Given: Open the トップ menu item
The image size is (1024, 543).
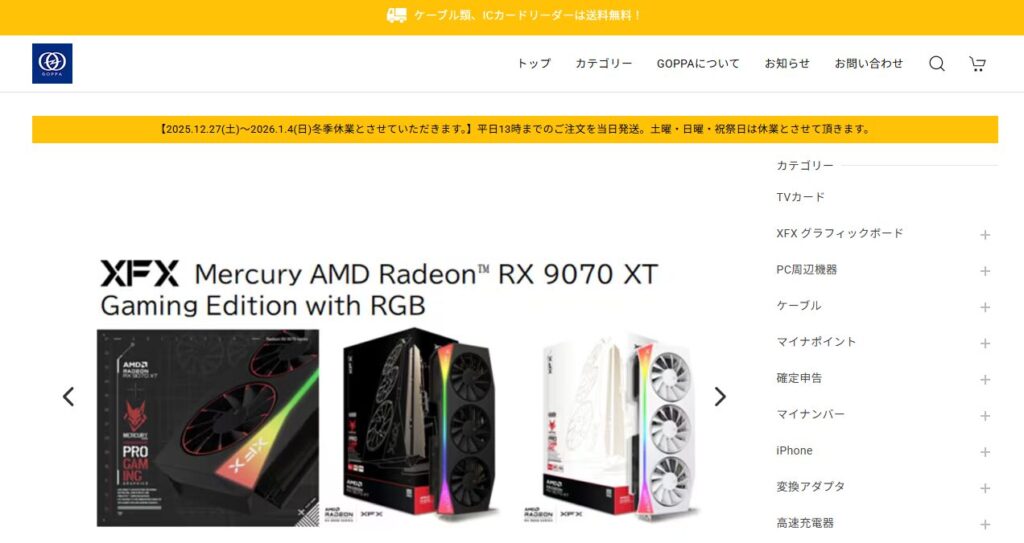Looking at the screenshot, I should [x=534, y=63].
